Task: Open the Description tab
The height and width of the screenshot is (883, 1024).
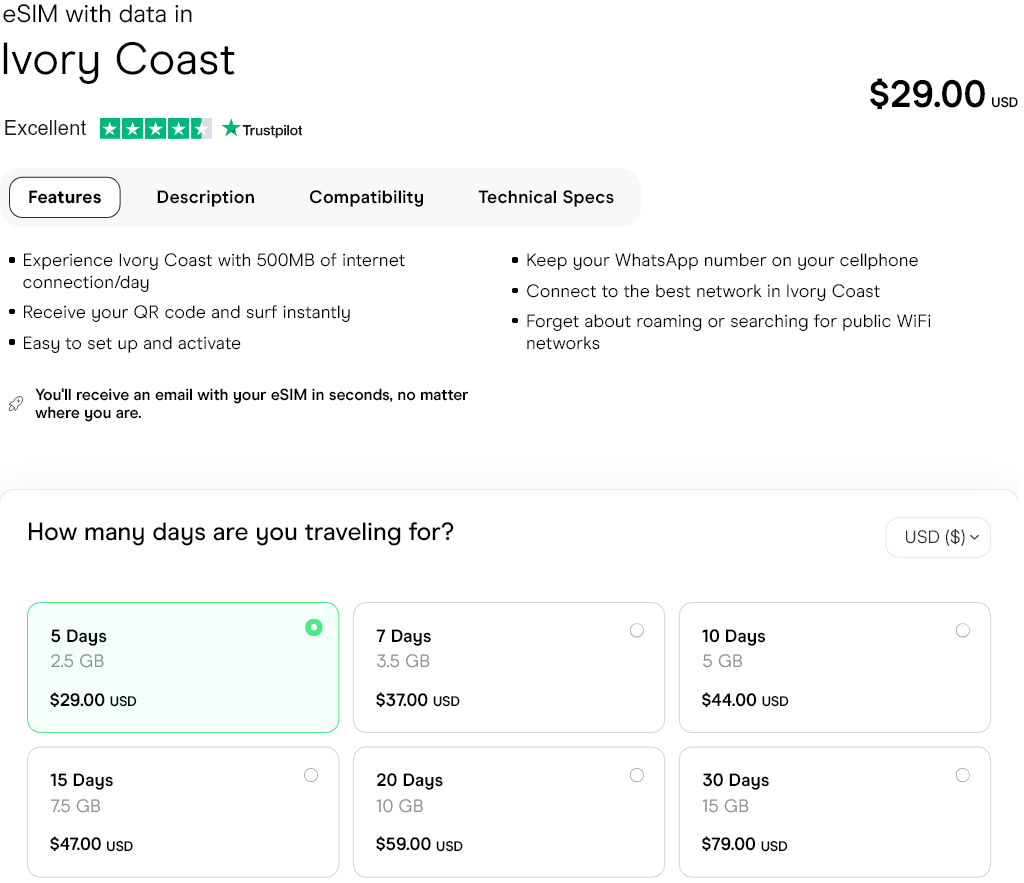Action: tap(206, 197)
